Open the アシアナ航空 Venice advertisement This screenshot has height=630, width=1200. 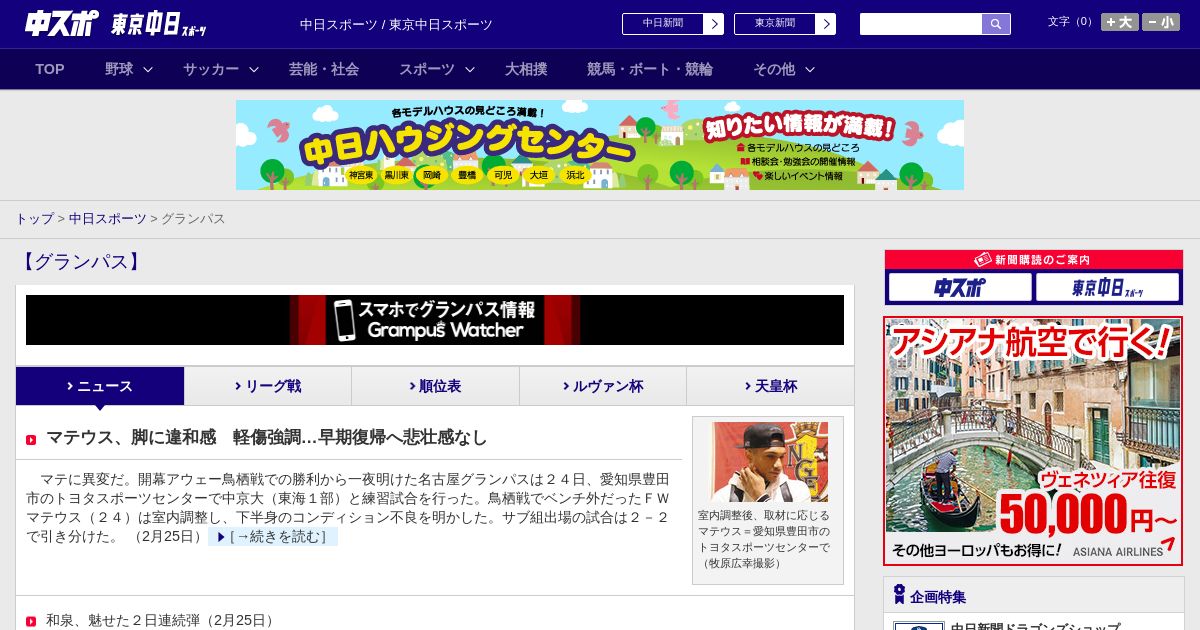1033,441
